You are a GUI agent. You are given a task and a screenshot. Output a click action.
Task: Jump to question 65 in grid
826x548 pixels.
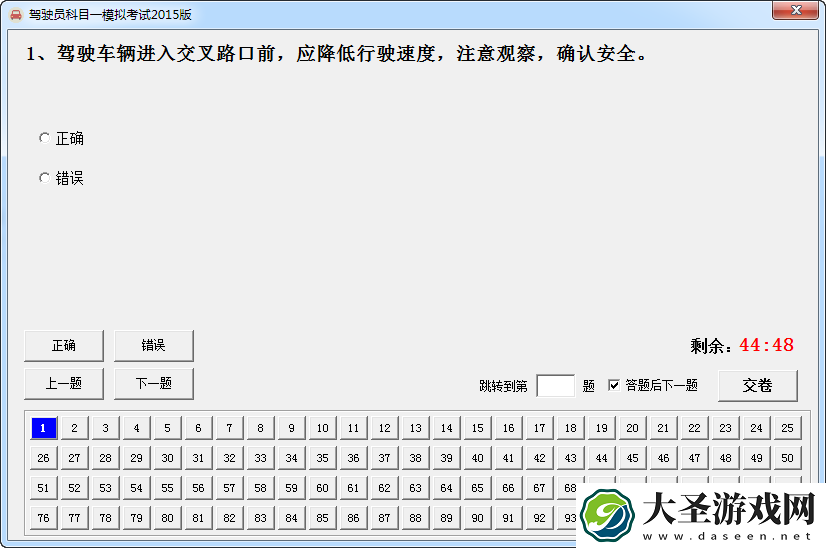coord(477,488)
